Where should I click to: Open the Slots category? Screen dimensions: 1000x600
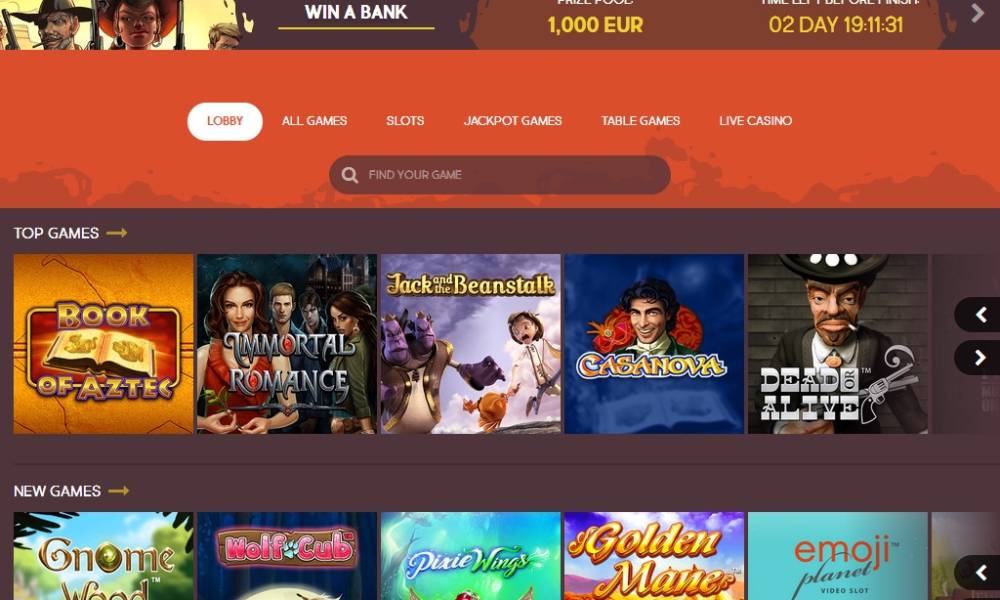[x=405, y=121]
